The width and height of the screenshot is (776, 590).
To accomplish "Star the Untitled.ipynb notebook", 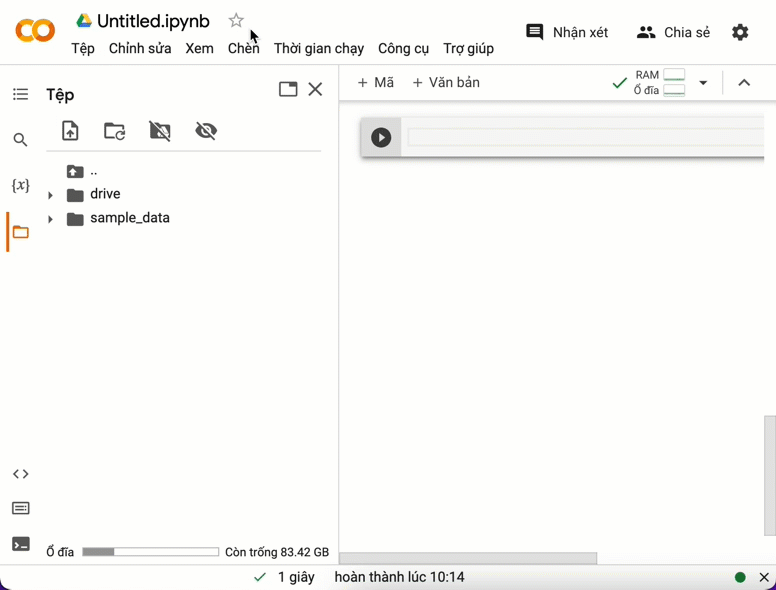I will (x=236, y=21).
